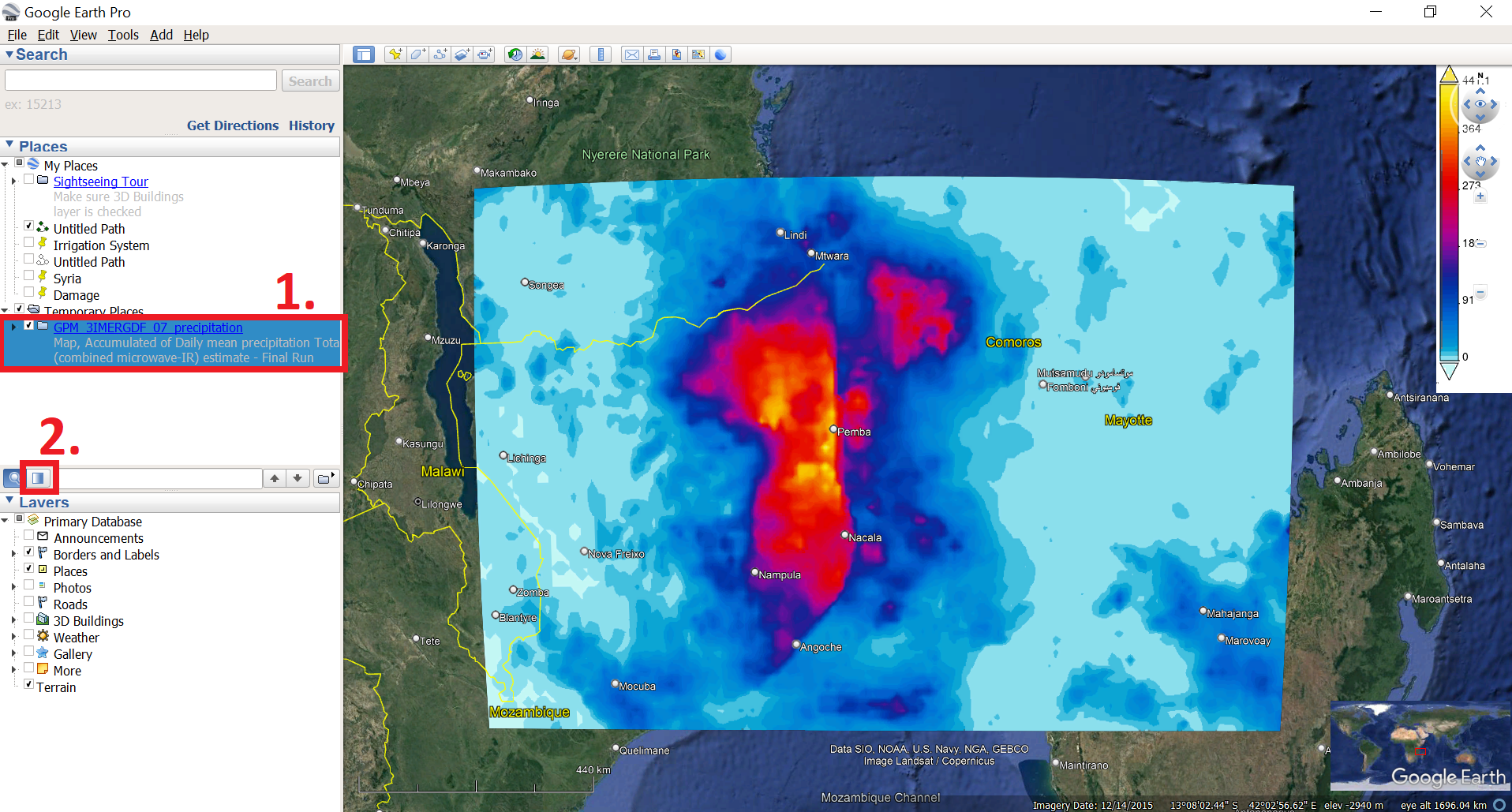Enable the Roads layer
Viewport: 1512px width, 812px height.
point(28,602)
